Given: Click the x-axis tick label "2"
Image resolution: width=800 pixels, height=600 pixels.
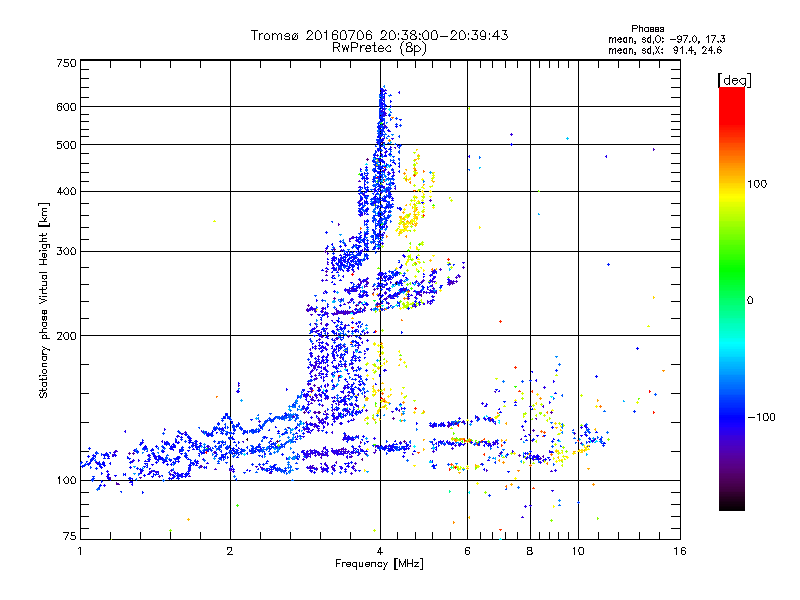Looking at the screenshot, I should click(x=230, y=551).
